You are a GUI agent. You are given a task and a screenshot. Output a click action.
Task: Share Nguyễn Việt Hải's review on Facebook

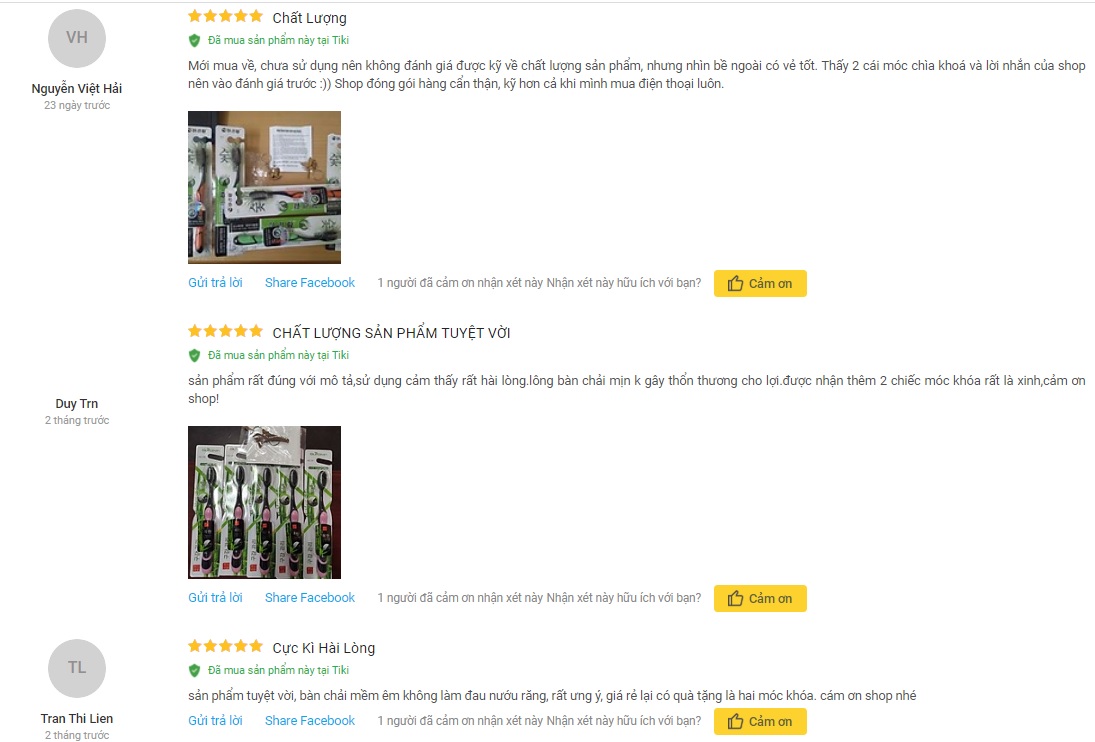310,283
